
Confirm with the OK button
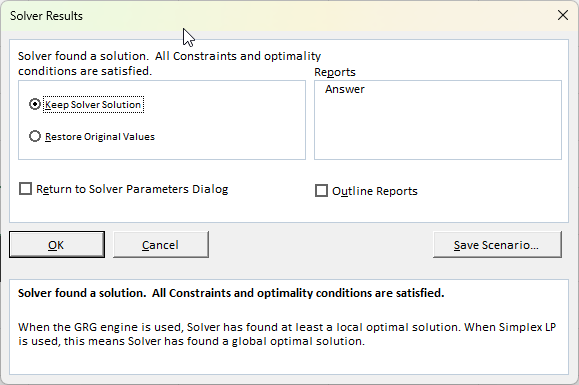pos(57,245)
